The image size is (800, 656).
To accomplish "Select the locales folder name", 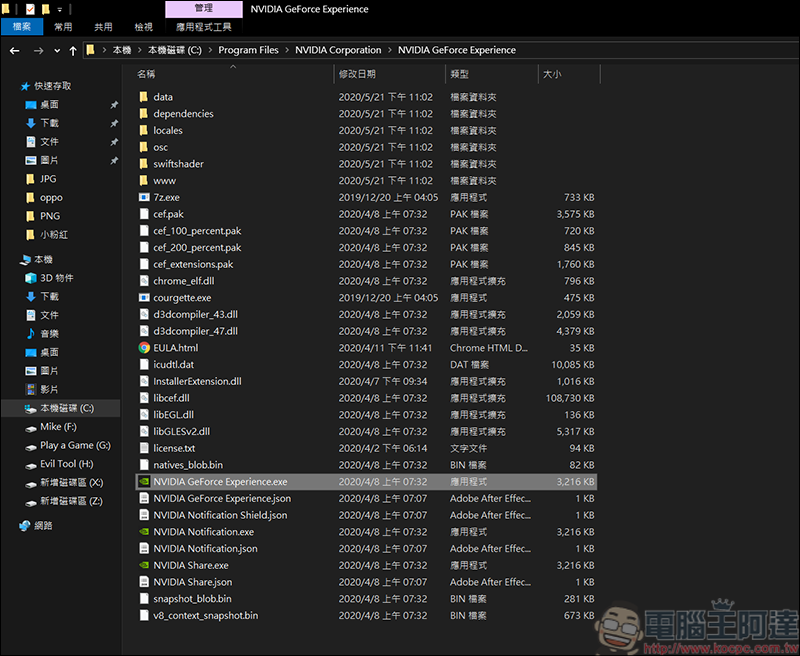I will pyautogui.click(x=168, y=131).
